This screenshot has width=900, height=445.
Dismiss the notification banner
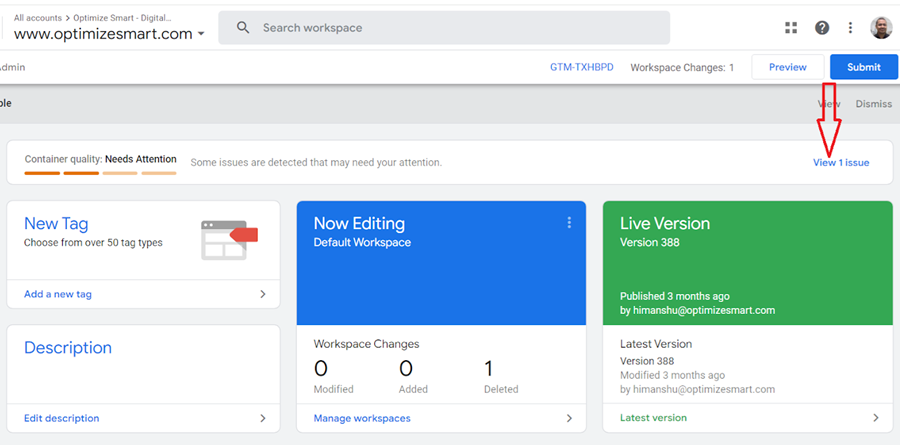pyautogui.click(x=873, y=104)
